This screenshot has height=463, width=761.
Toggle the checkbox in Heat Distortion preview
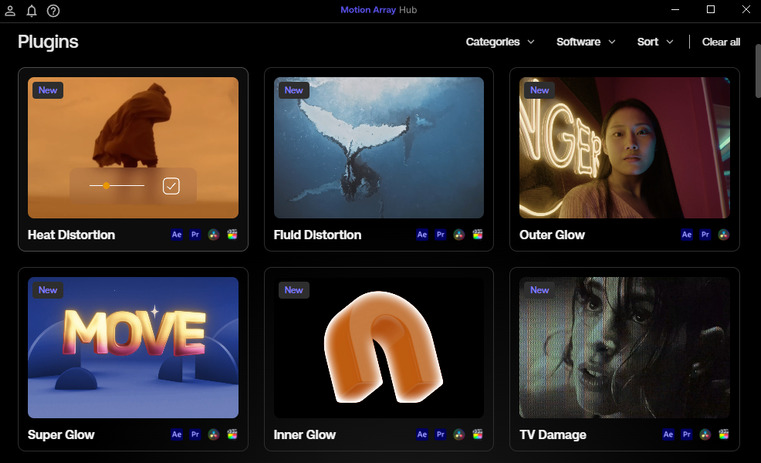[171, 185]
